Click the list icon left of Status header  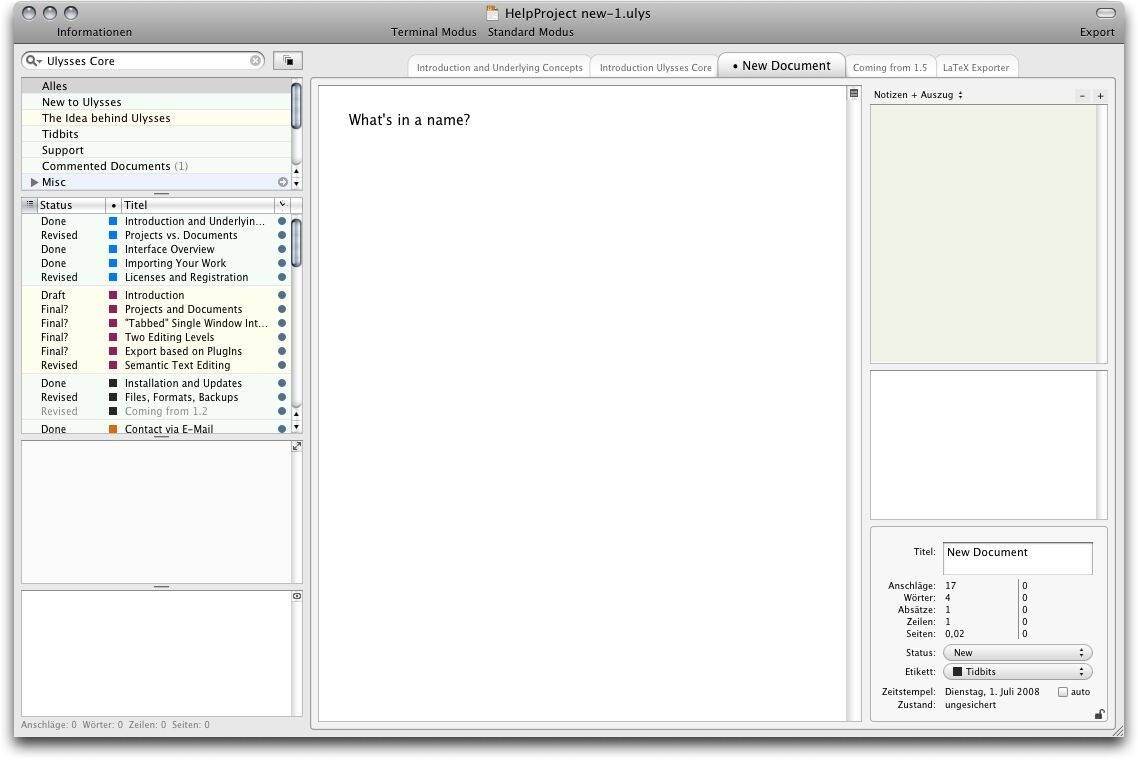[30, 205]
